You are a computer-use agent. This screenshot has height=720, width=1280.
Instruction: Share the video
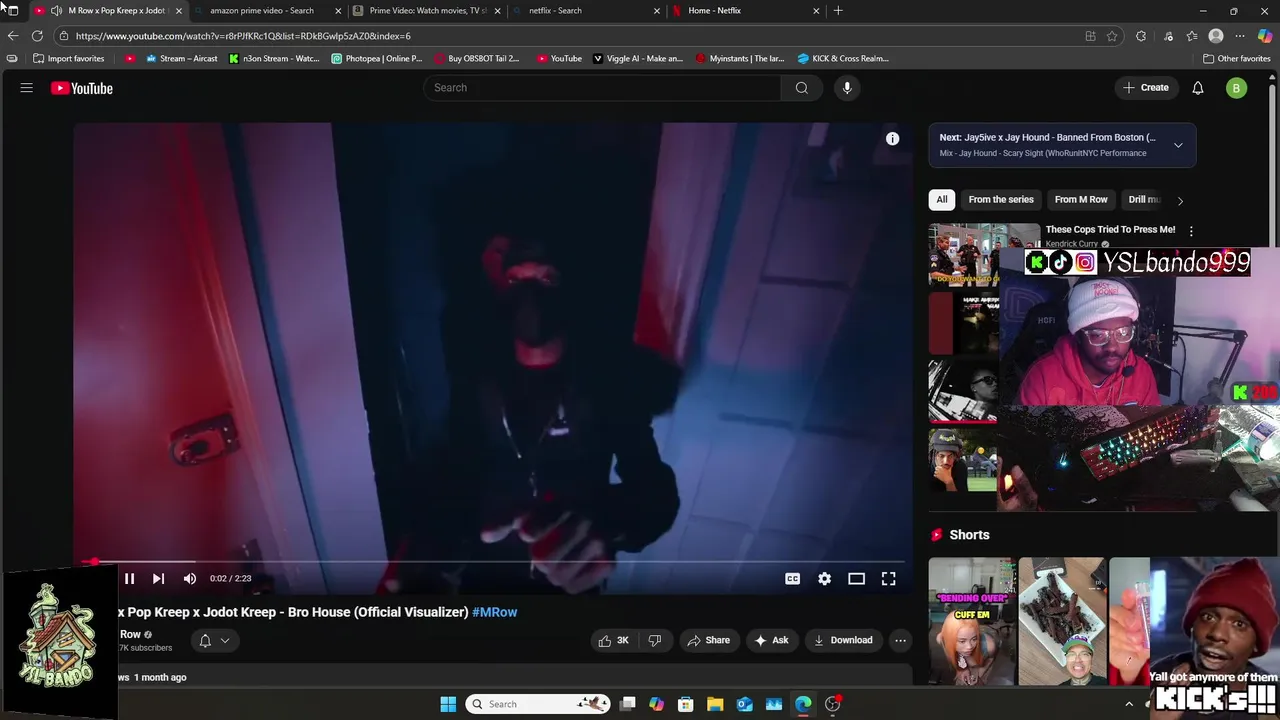pyautogui.click(x=708, y=640)
